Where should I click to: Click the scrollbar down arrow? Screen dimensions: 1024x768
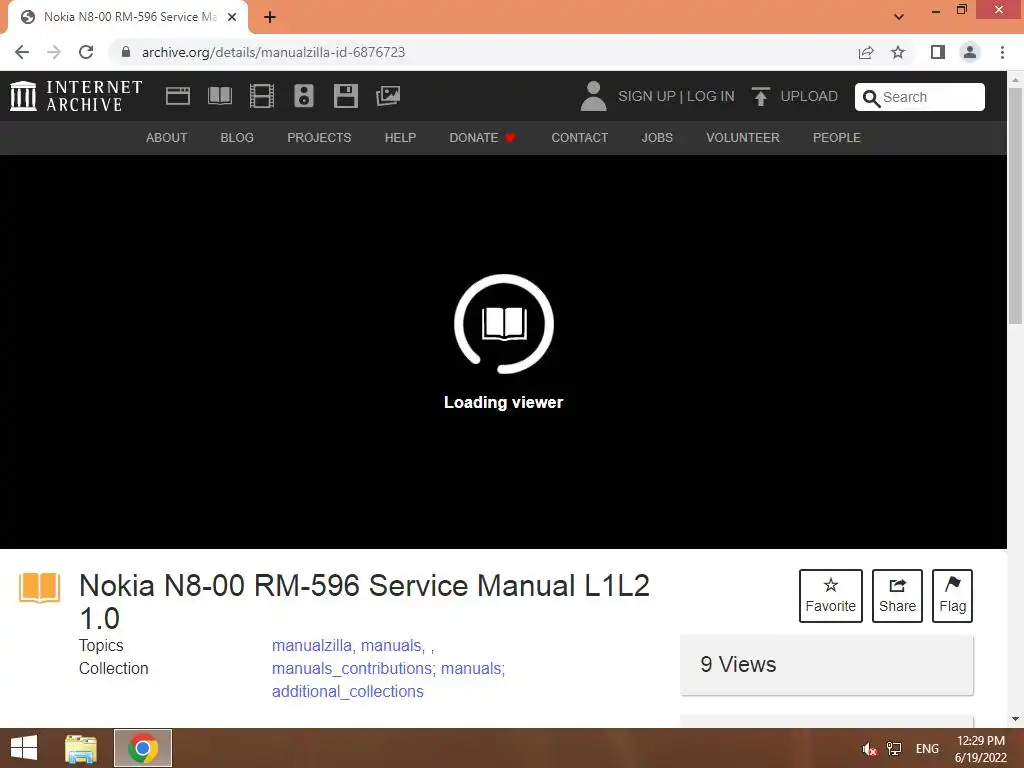[x=1015, y=719]
